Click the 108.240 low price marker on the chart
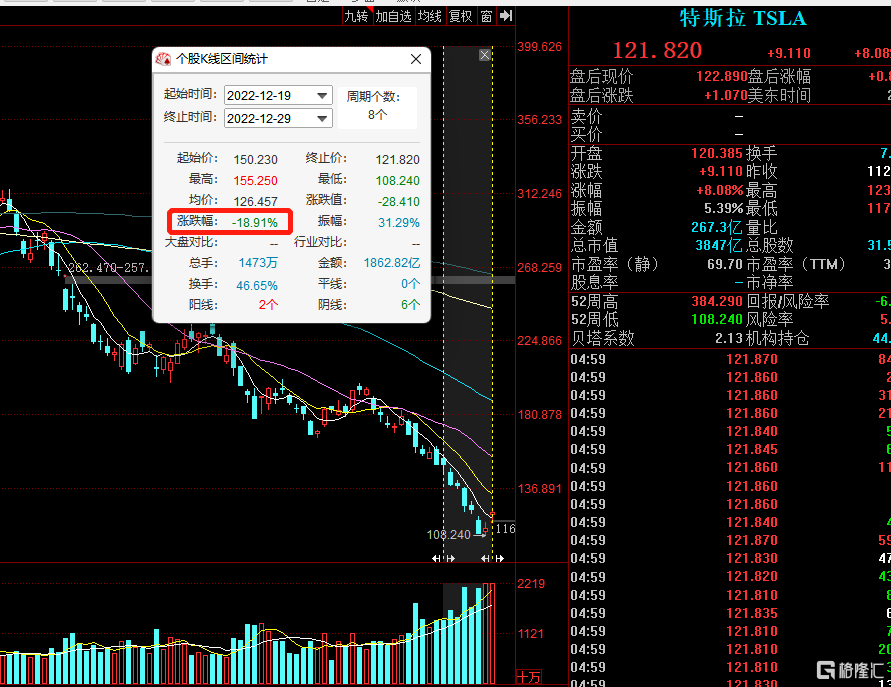Screen dimensions: 891x687 [448, 535]
